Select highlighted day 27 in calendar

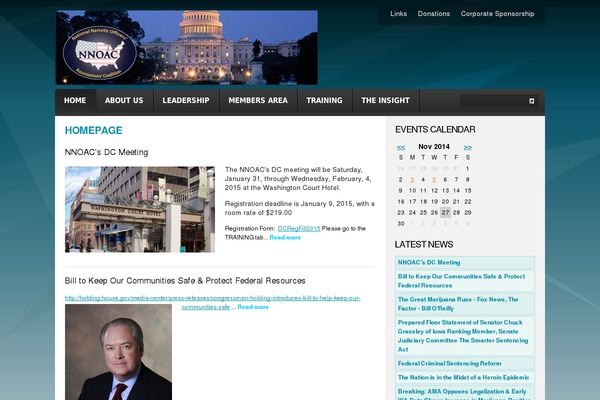coord(445,212)
